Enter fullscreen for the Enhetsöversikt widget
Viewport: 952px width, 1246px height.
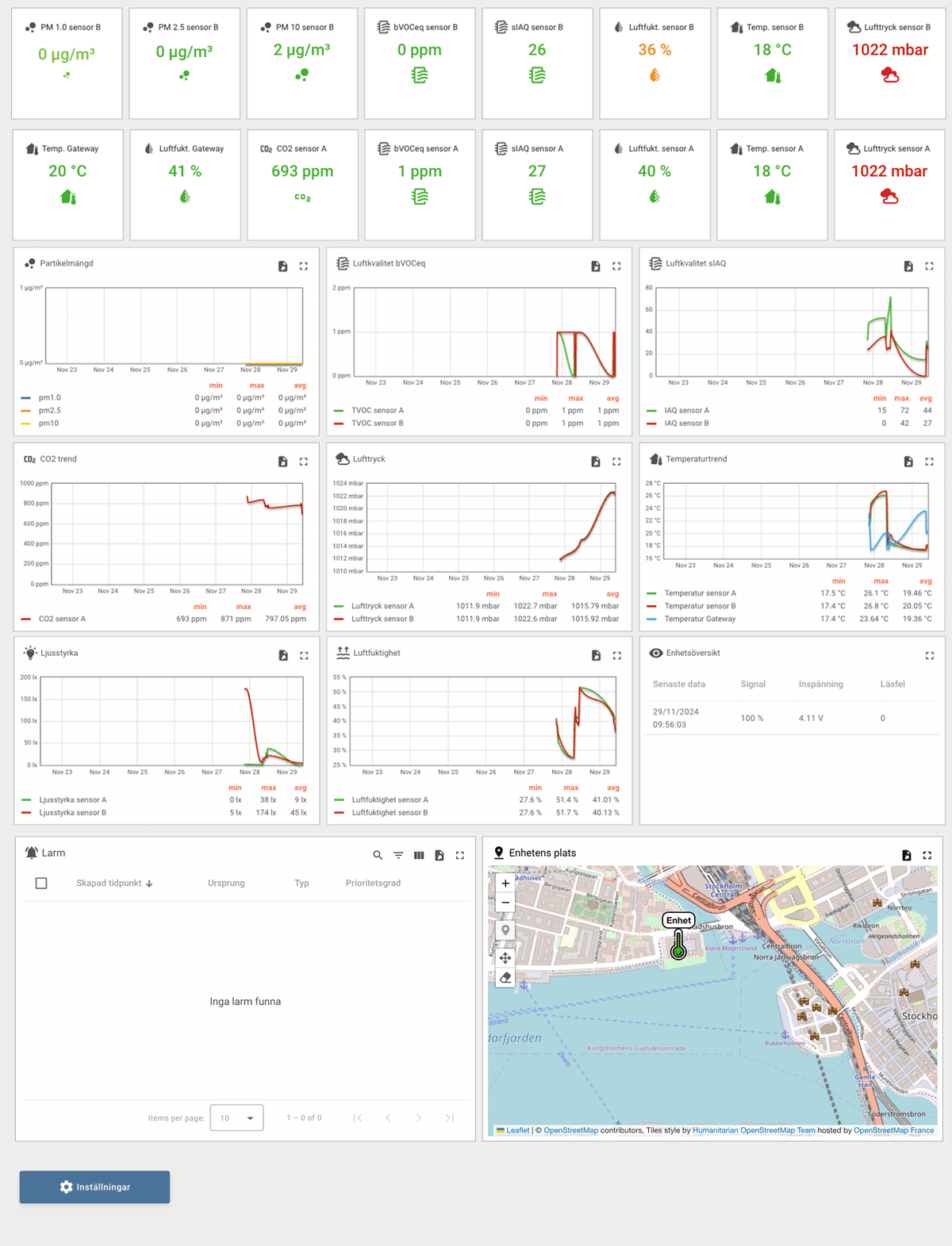tap(929, 655)
